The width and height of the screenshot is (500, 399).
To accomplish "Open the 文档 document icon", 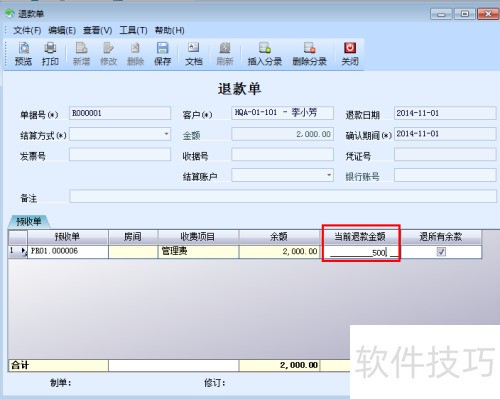I will [193, 53].
